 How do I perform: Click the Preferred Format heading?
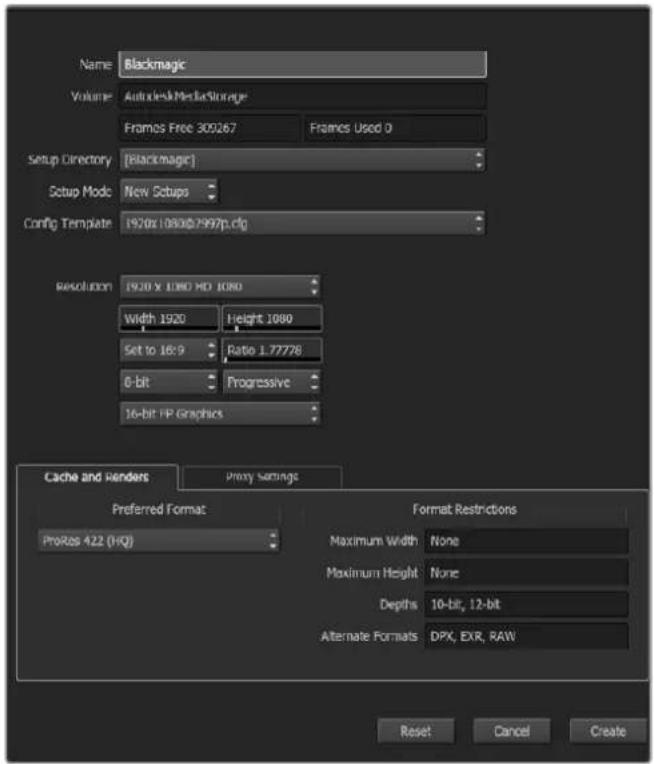(159, 509)
